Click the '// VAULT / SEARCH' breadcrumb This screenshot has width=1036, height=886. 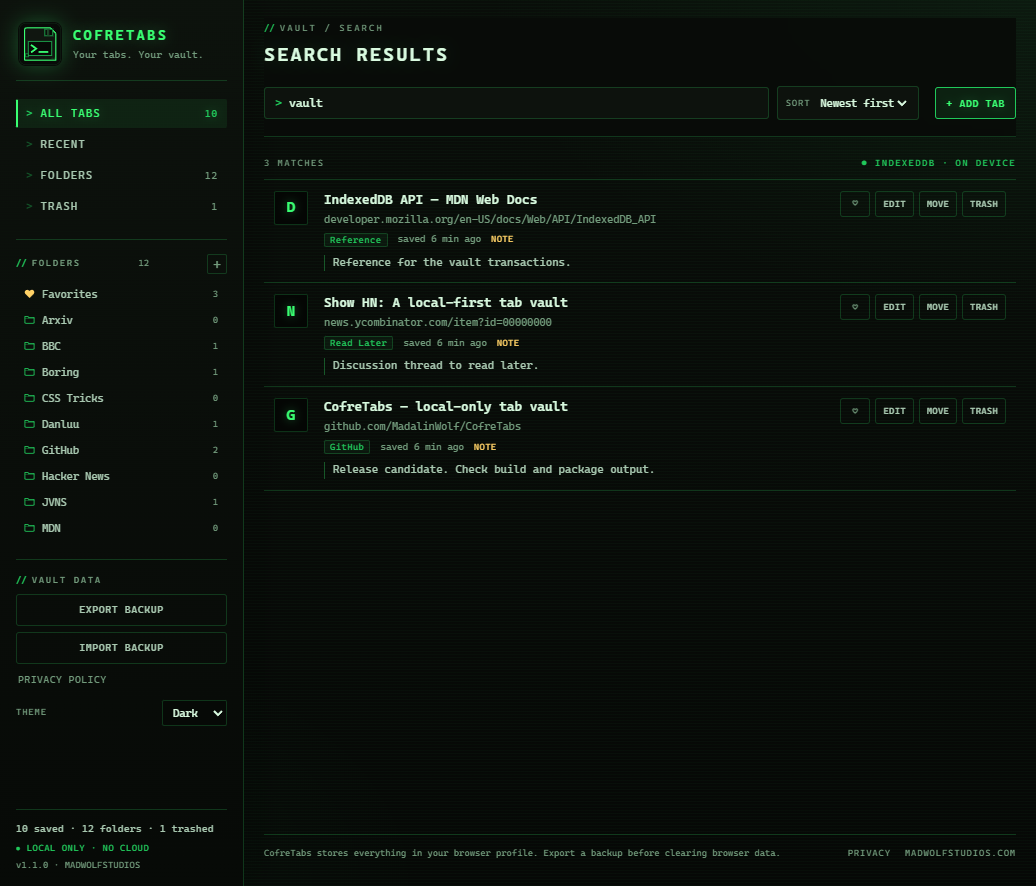click(323, 28)
